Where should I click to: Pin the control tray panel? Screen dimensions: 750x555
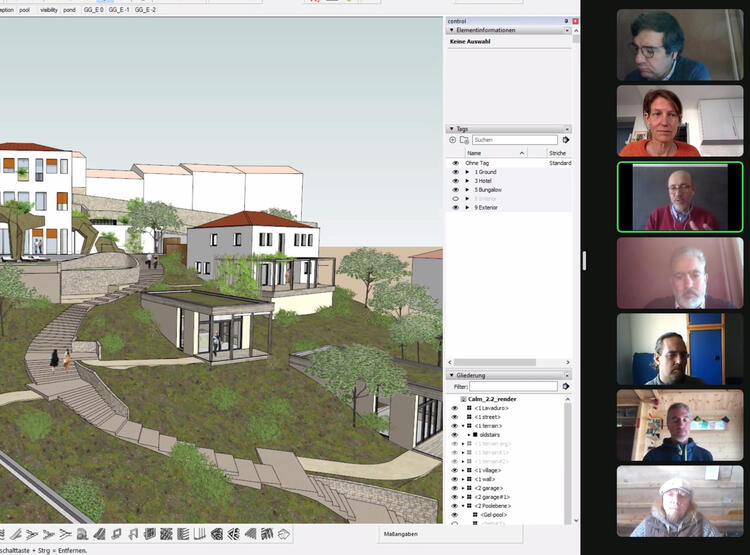(x=566, y=20)
